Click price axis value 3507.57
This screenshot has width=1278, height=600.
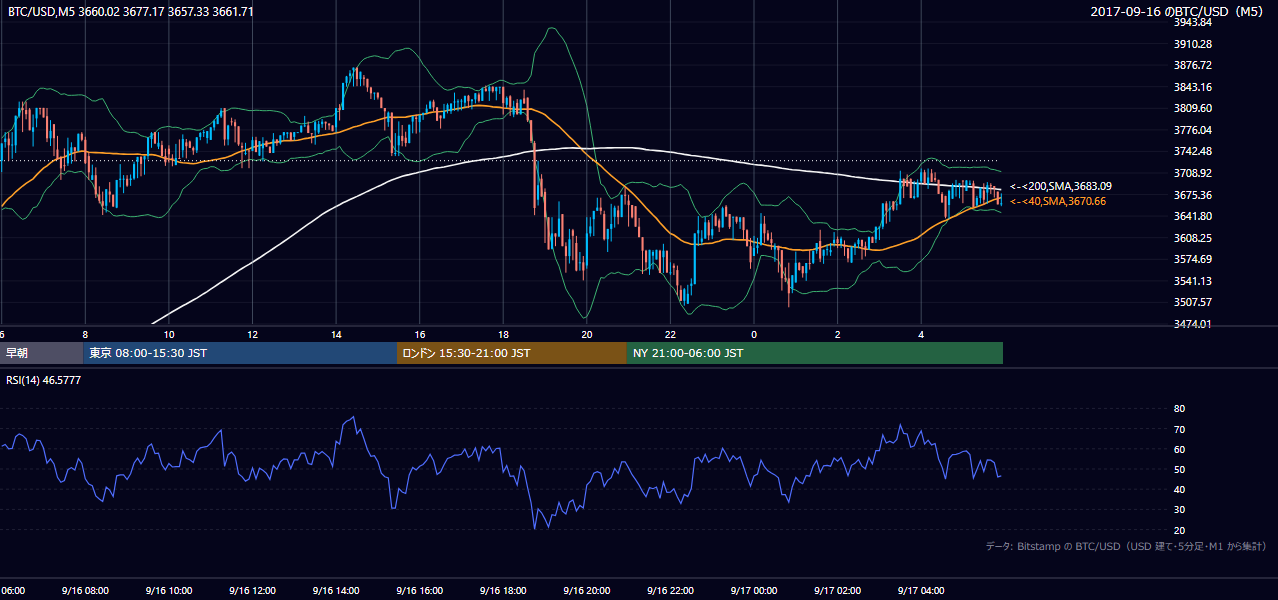point(1193,302)
